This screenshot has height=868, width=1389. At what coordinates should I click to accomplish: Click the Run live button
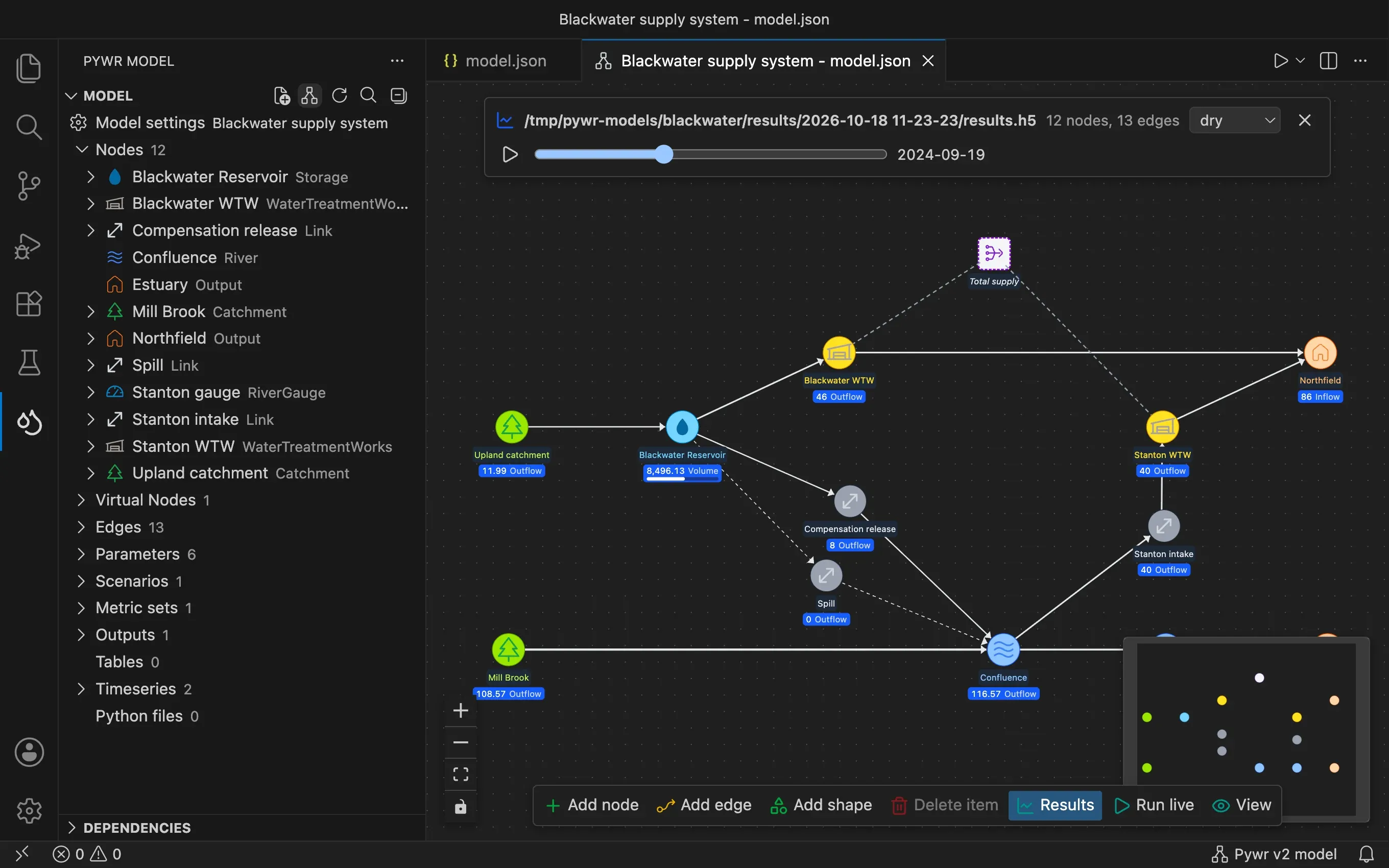[x=1155, y=805]
